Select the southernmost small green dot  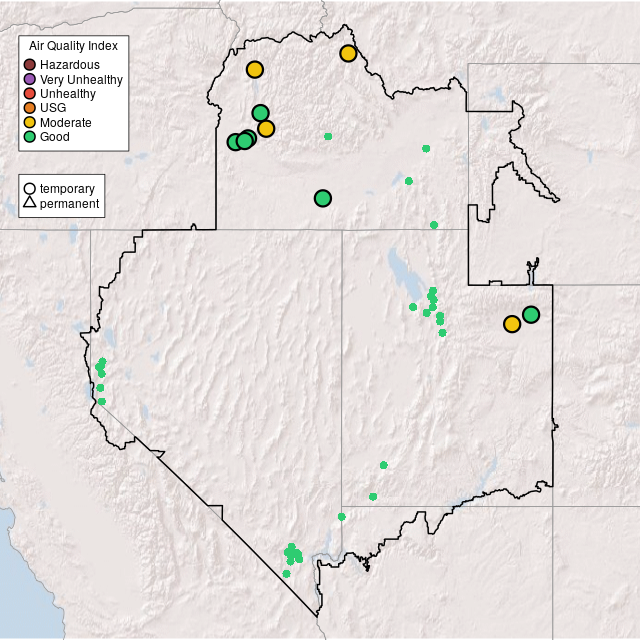coord(286,574)
